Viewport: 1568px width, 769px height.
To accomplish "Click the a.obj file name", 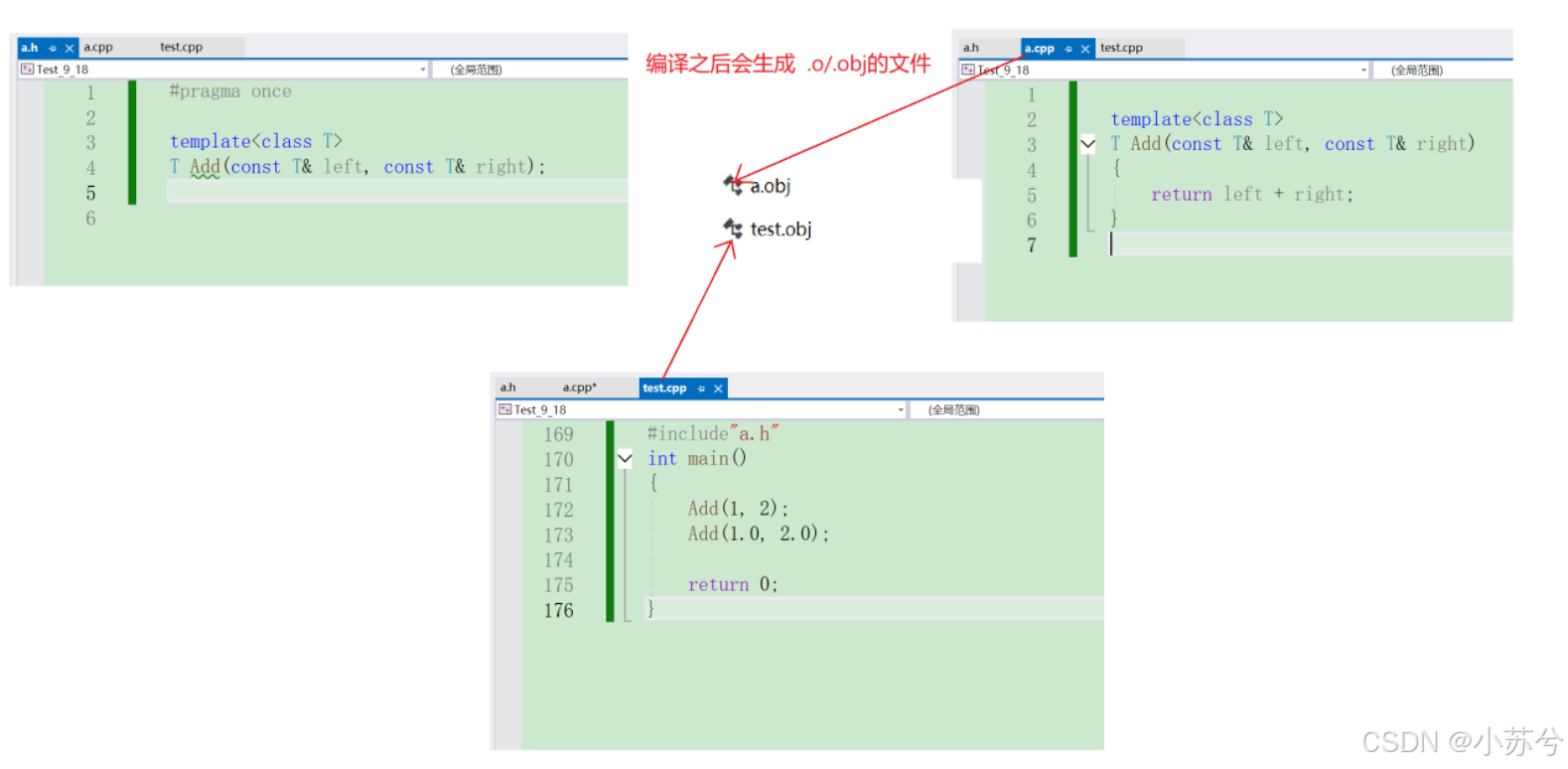I will [x=771, y=186].
